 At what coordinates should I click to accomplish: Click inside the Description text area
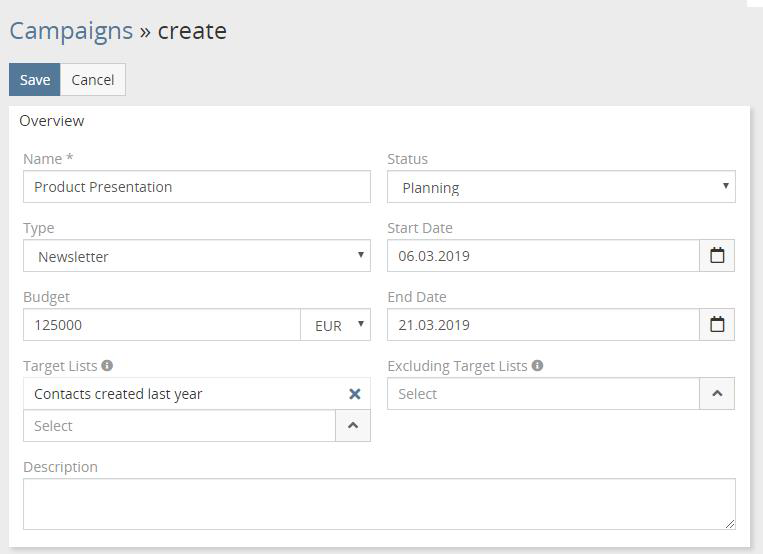[x=379, y=504]
